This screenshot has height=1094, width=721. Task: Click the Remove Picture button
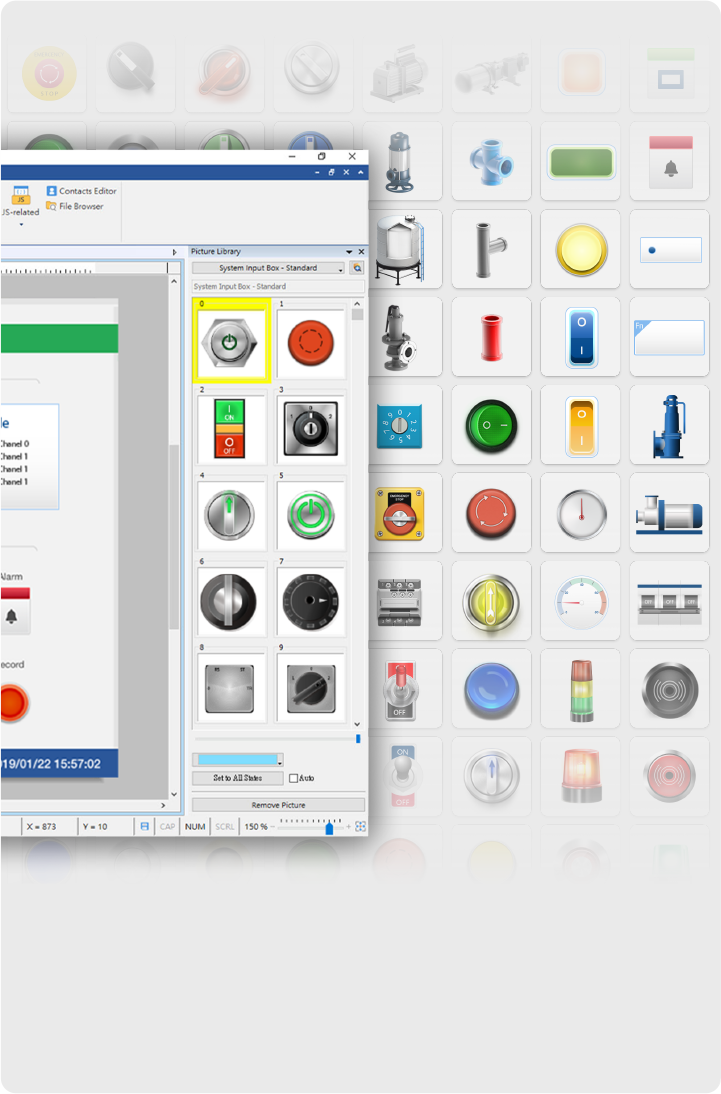[x=278, y=805]
